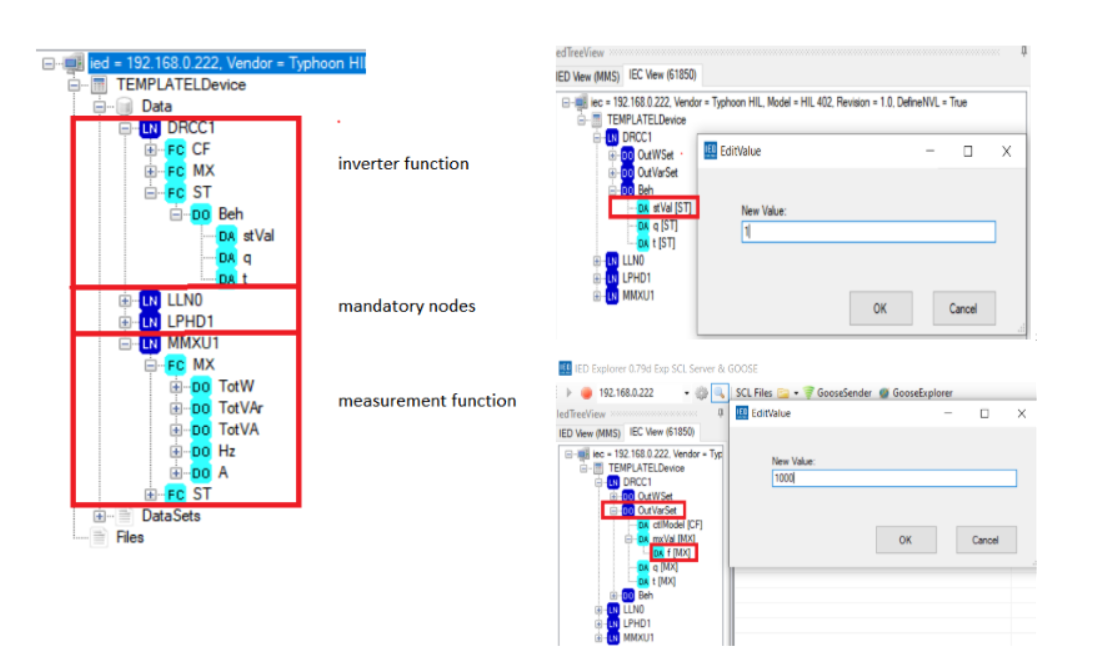Click OK in the dialog with value 1000
The height and width of the screenshot is (656, 1103).
(x=905, y=540)
